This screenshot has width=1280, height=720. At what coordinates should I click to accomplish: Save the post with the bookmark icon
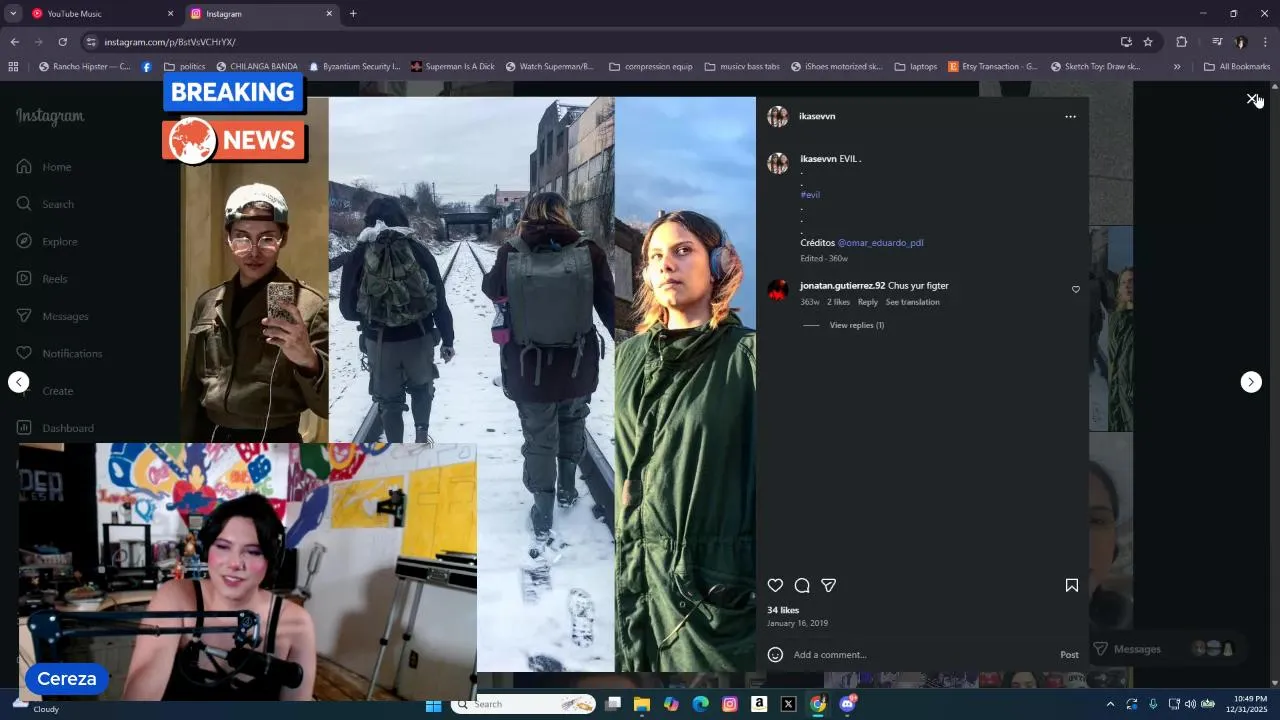pos(1071,585)
